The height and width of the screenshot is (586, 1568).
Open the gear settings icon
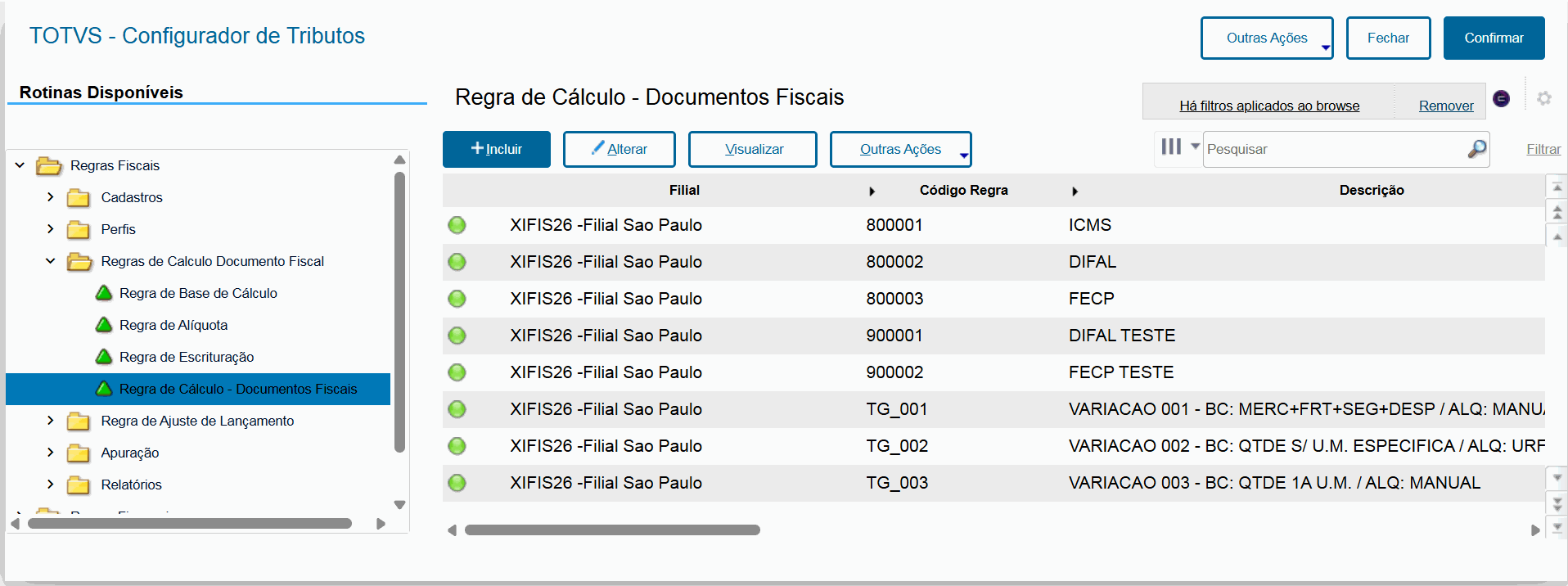1543,98
